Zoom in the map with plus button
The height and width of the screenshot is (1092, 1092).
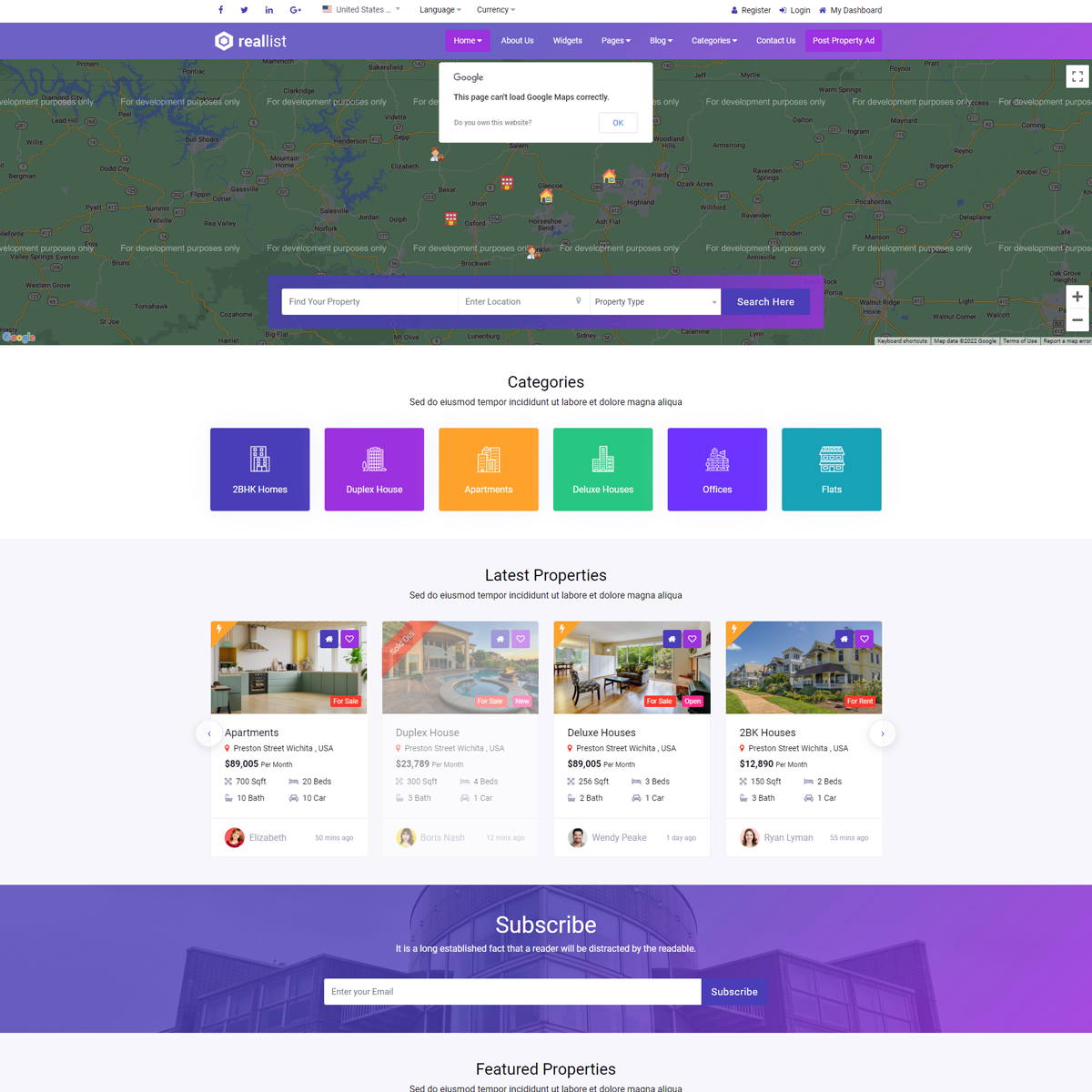pos(1077,297)
